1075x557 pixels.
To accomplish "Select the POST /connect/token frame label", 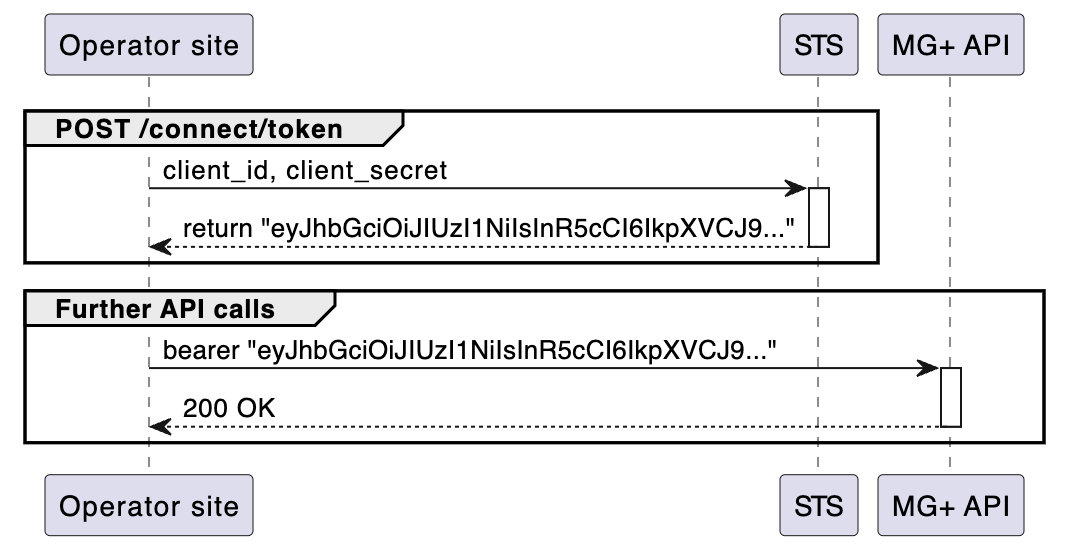I will (199, 129).
